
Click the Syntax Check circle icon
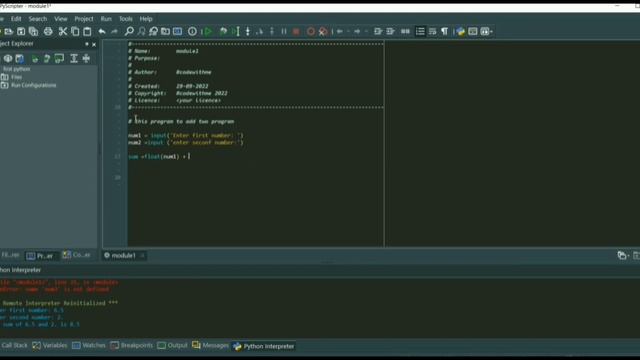(192, 31)
